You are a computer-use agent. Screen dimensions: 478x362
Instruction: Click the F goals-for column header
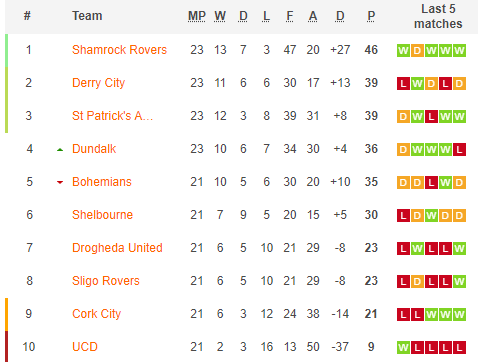click(x=290, y=16)
